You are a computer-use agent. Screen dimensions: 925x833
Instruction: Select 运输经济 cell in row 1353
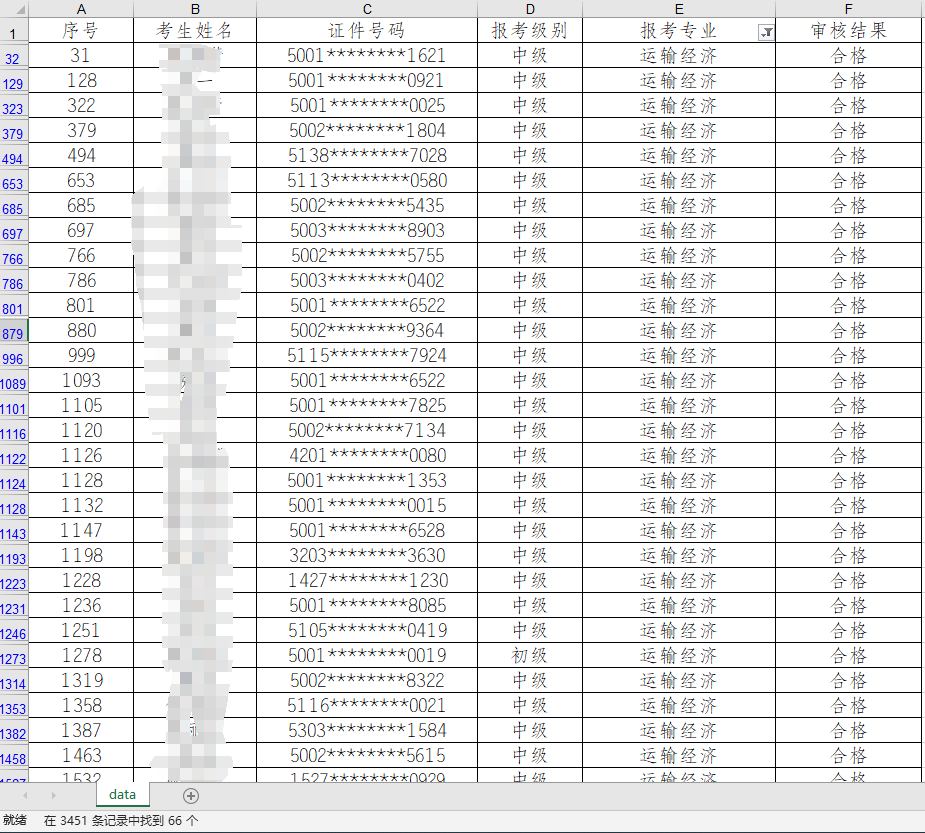[679, 706]
